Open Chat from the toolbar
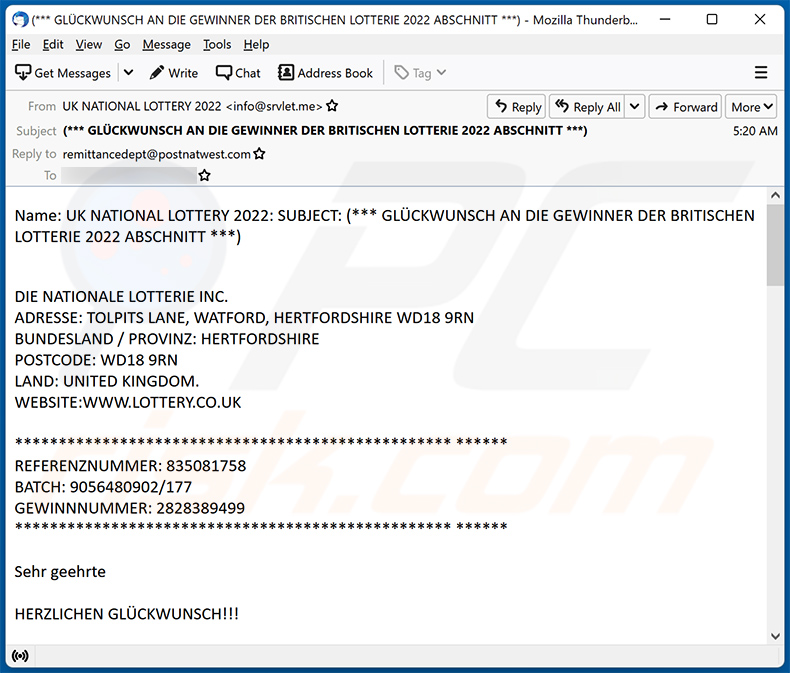This screenshot has width=790, height=673. (x=238, y=73)
